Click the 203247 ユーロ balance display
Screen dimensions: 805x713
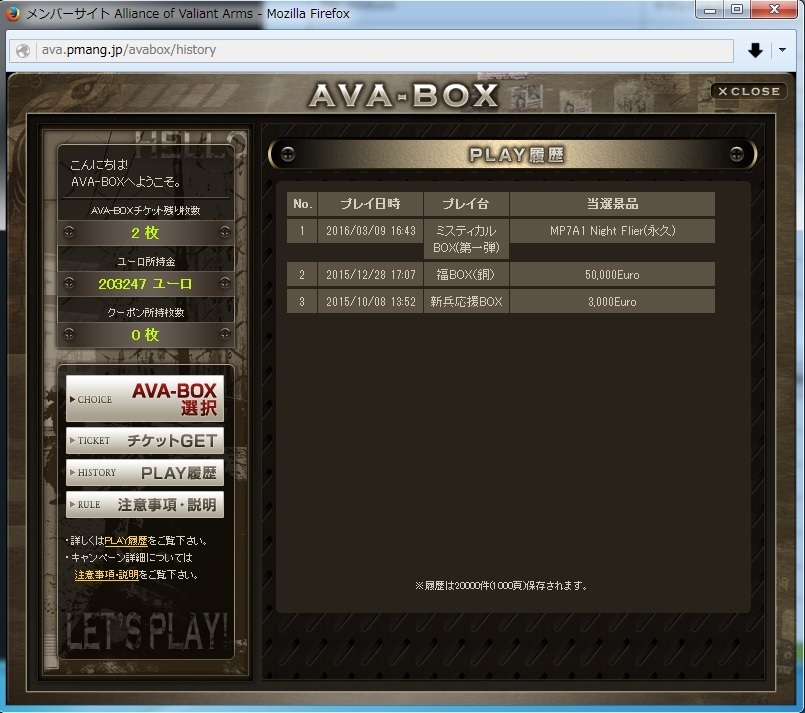[x=145, y=284]
